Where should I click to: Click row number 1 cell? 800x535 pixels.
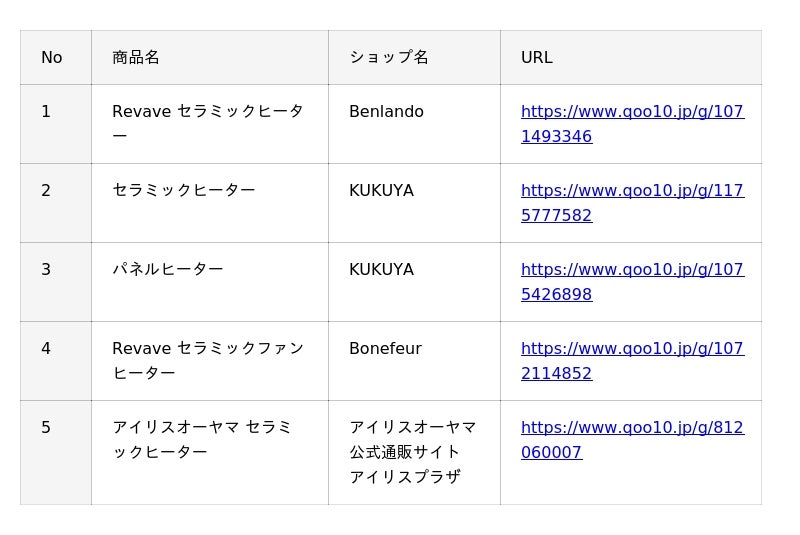[x=46, y=112]
